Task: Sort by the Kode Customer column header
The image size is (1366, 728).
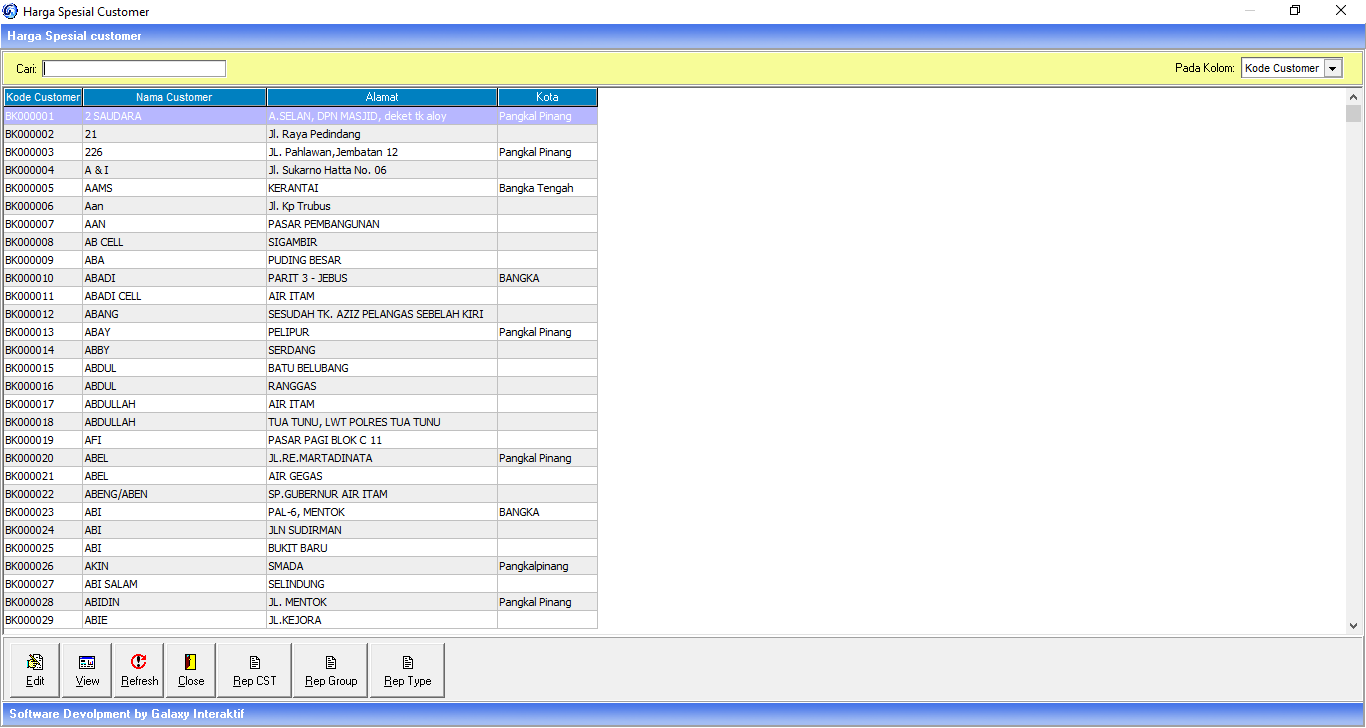Action: 43,97
